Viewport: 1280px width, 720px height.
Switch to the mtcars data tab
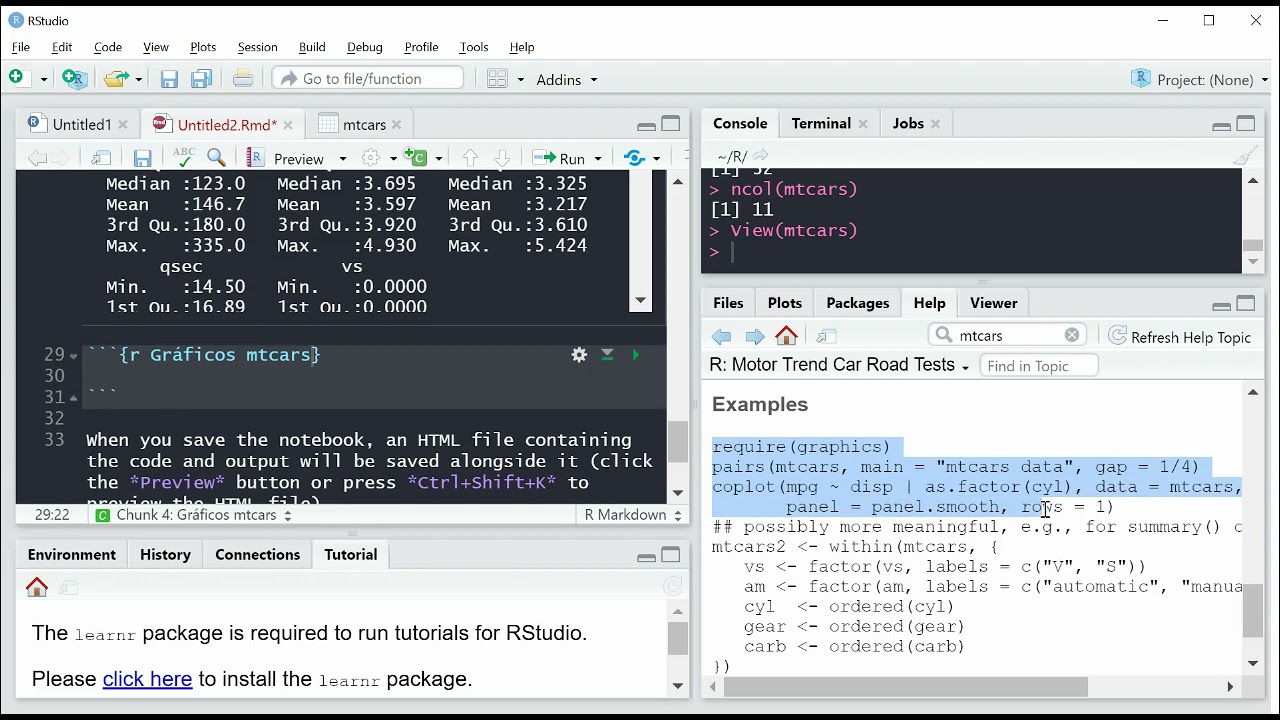point(364,125)
